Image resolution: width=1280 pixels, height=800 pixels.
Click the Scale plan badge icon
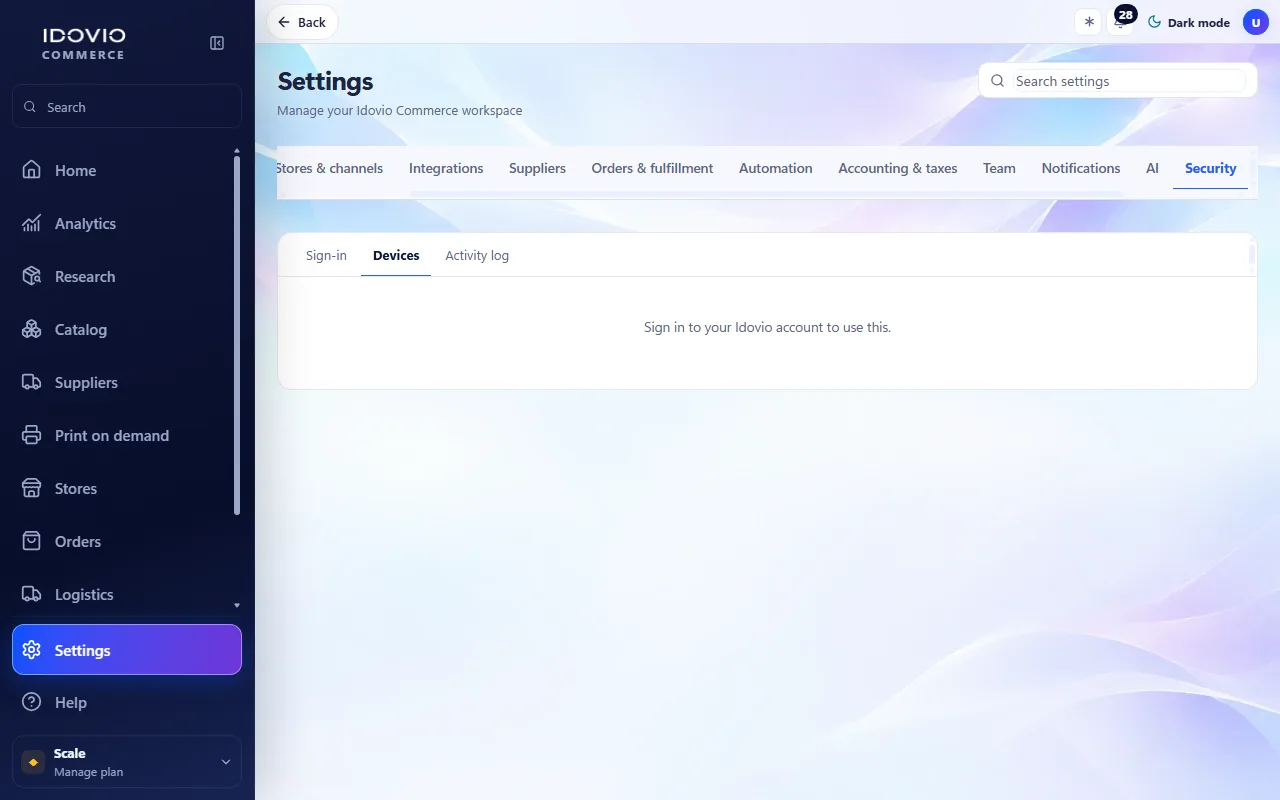33,762
